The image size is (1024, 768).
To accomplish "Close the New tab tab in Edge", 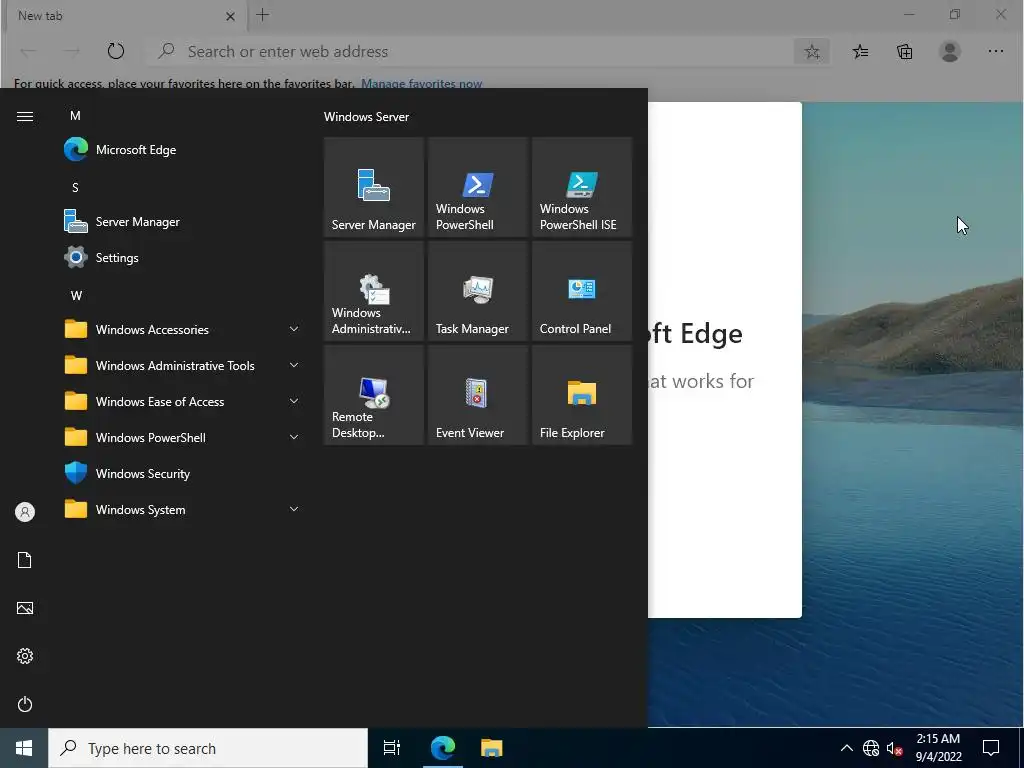I will [x=230, y=16].
